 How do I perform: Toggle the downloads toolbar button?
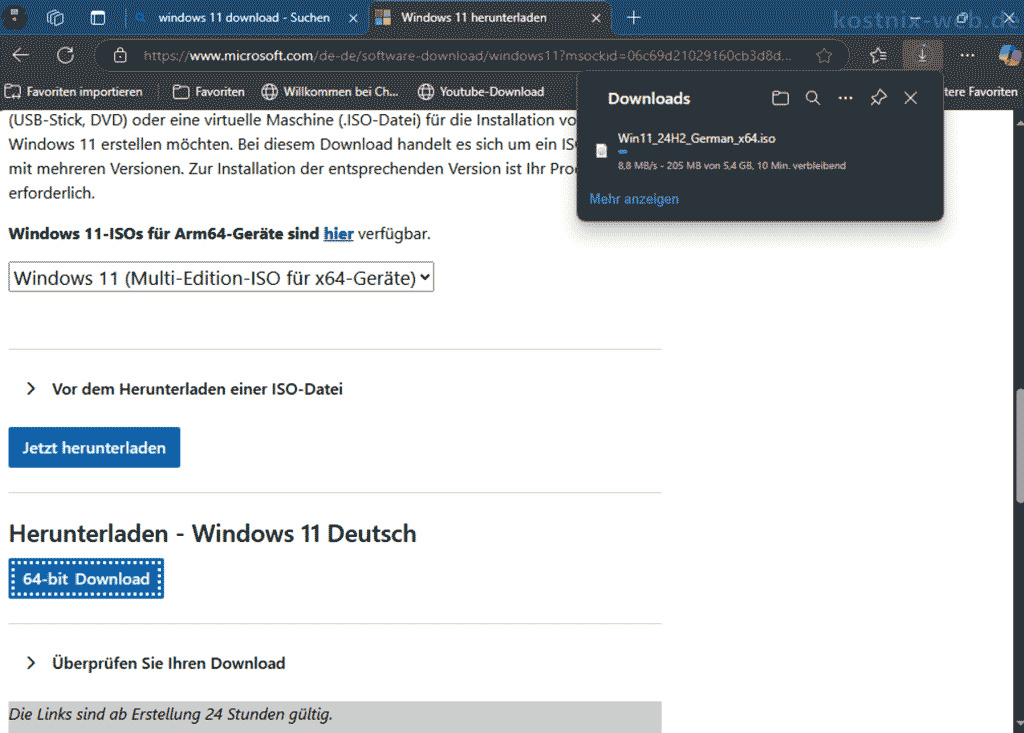click(922, 55)
